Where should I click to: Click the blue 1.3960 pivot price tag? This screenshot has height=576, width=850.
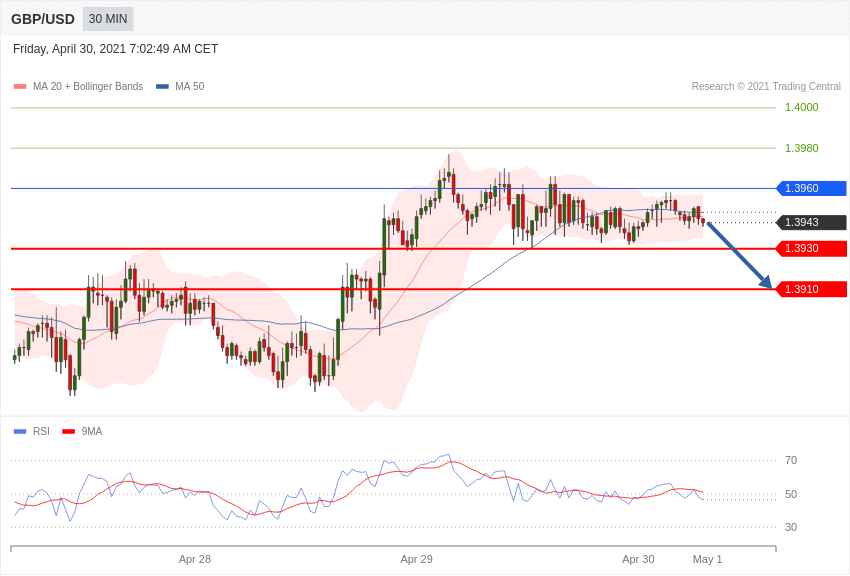[811, 188]
